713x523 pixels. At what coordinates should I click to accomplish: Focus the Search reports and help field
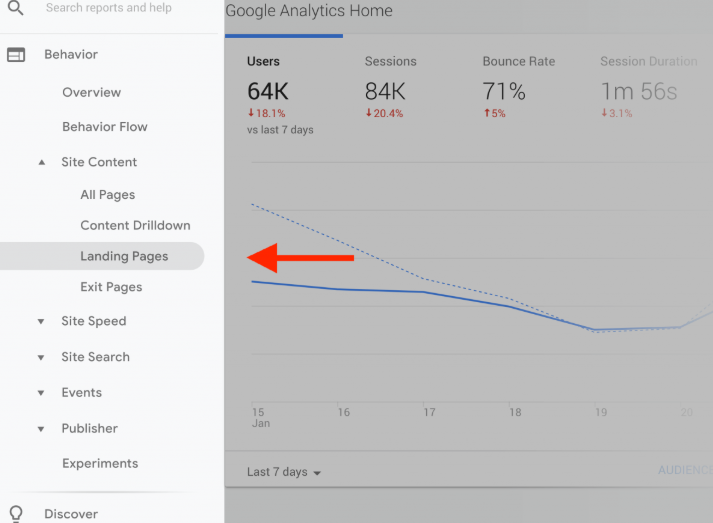pos(109,8)
